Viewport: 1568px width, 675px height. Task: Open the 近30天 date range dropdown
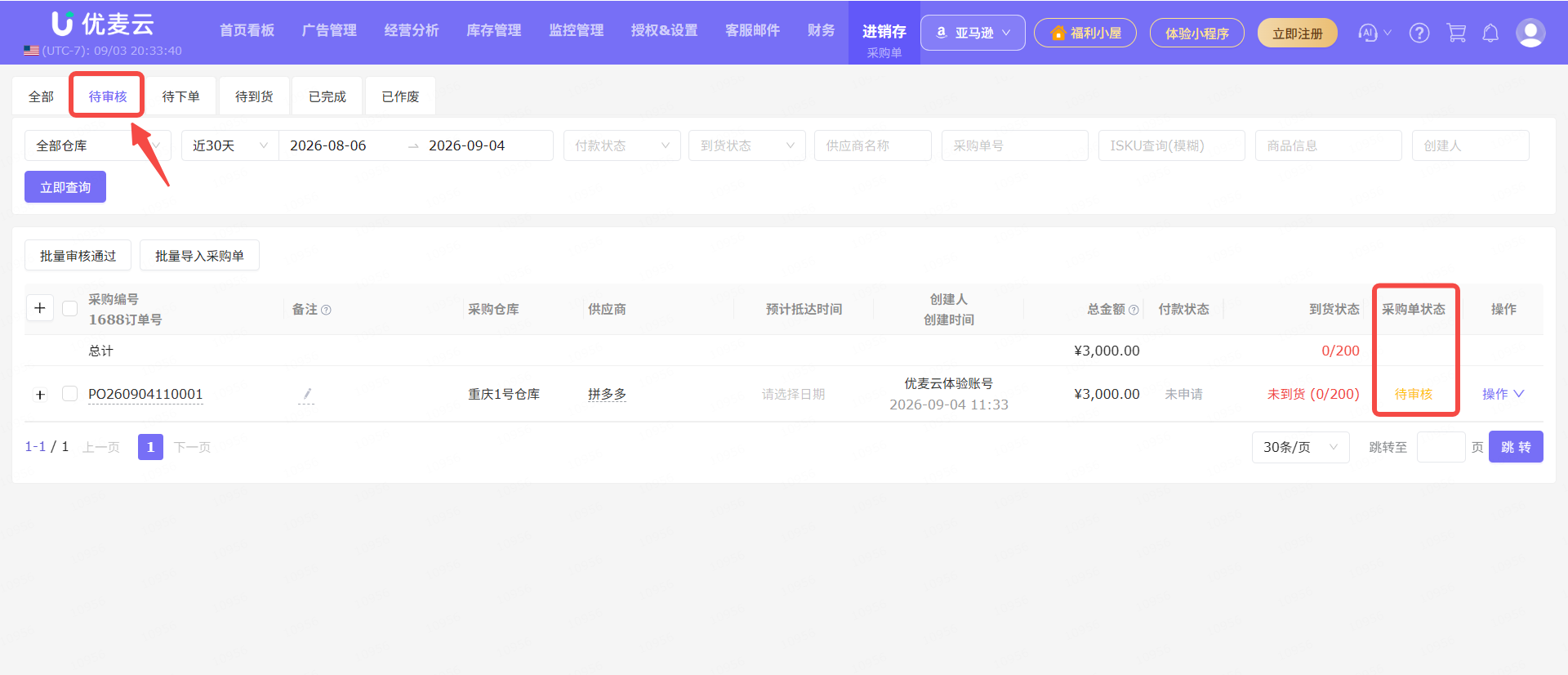[x=230, y=145]
